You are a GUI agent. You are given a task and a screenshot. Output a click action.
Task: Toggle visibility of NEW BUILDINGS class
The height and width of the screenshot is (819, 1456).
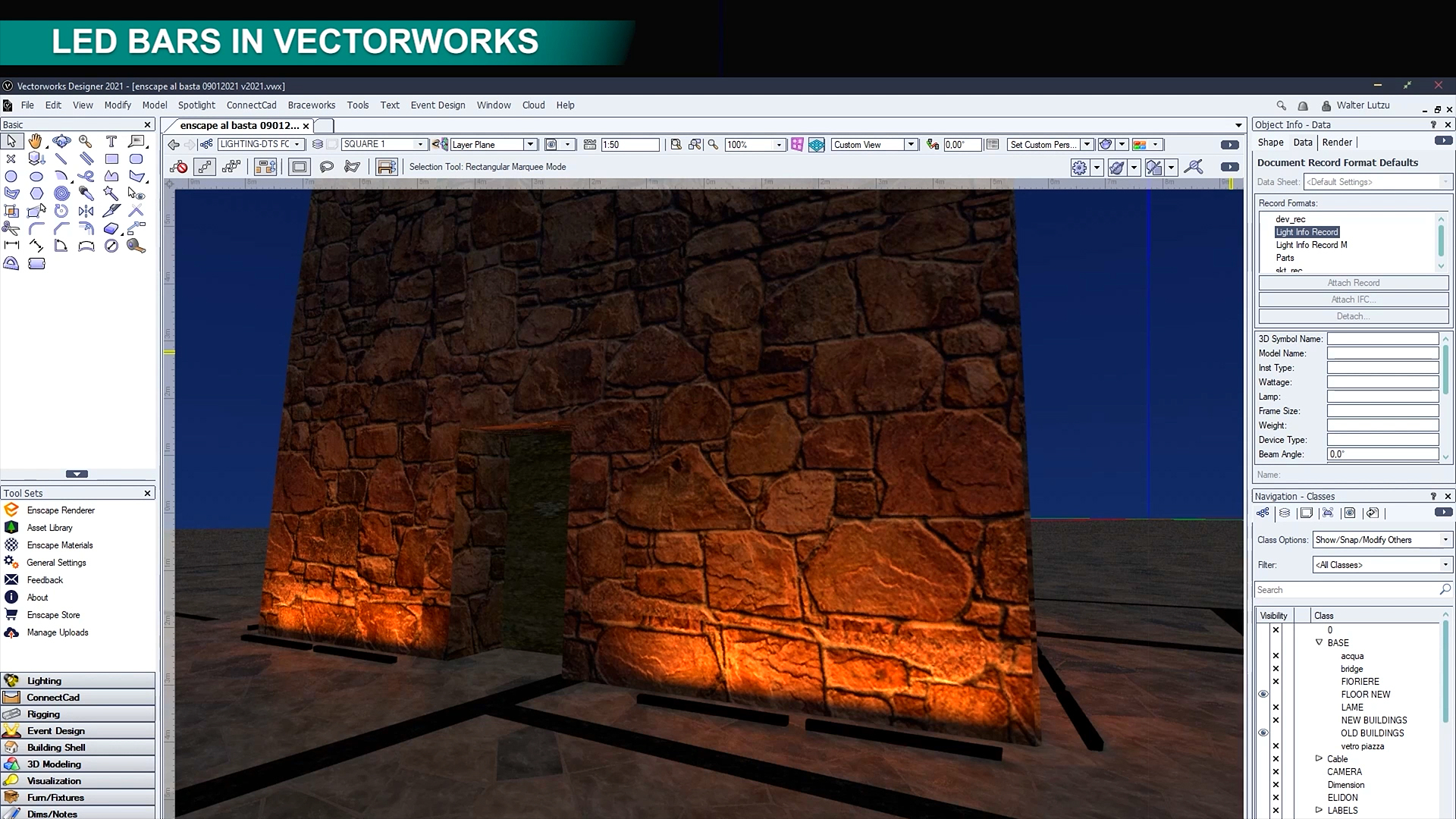tap(1276, 720)
